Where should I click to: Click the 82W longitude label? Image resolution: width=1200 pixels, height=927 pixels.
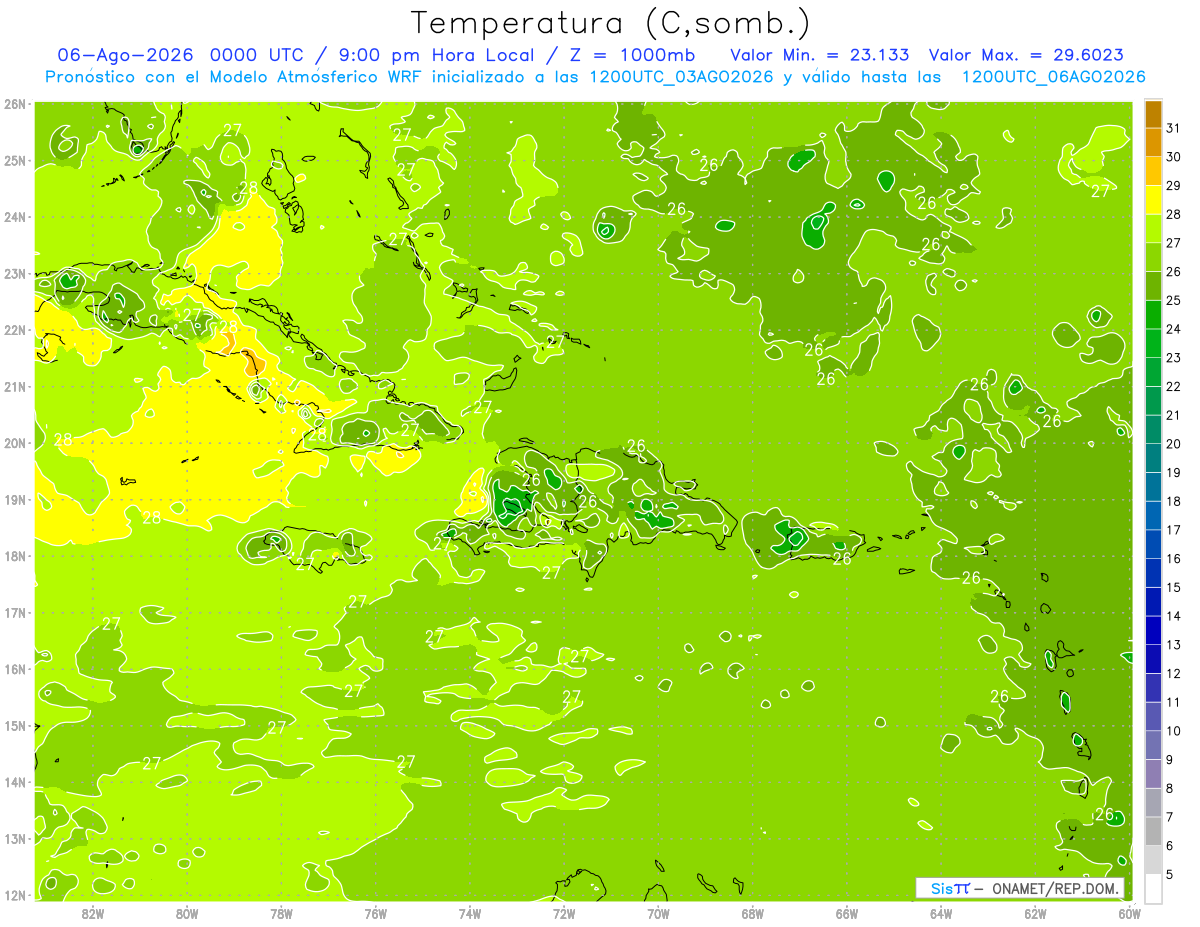tap(93, 914)
